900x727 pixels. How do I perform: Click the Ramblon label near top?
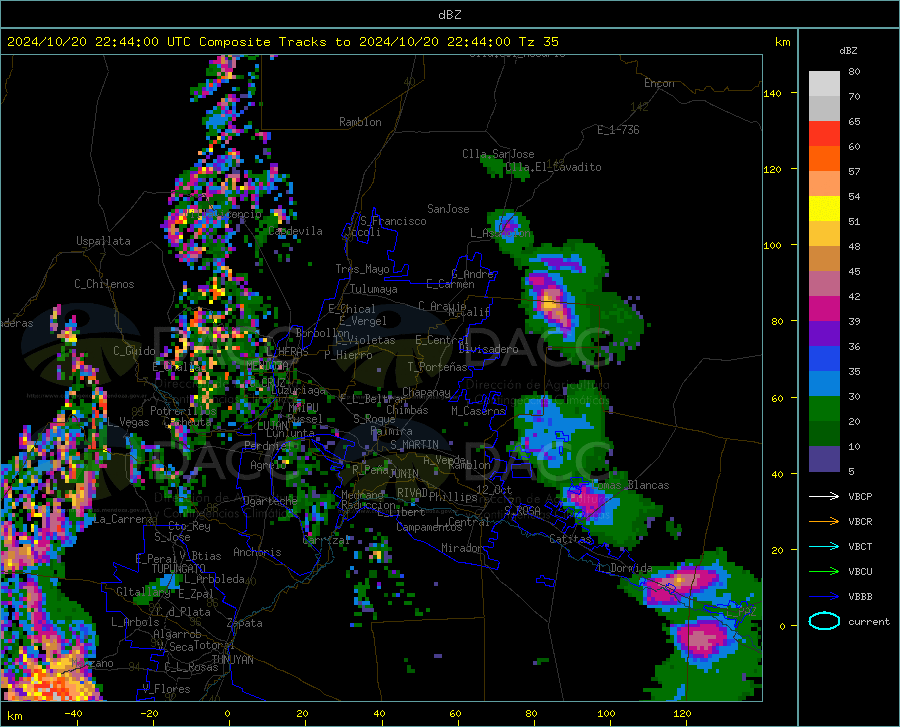360,122
